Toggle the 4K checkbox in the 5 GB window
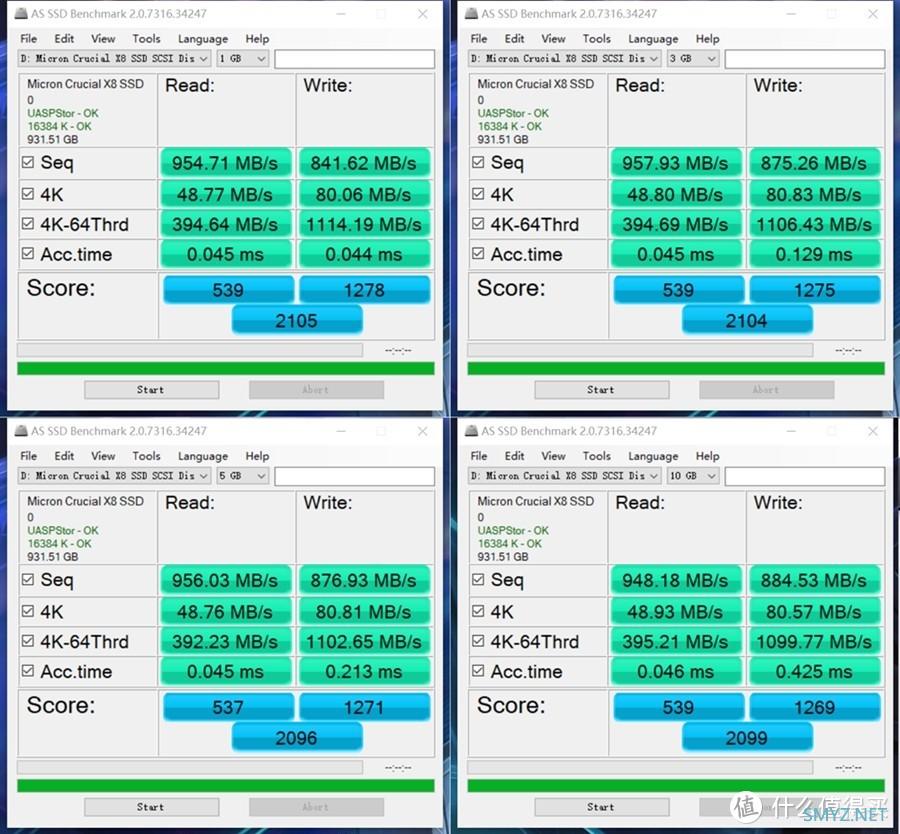This screenshot has width=900, height=834. pyautogui.click(x=28, y=611)
